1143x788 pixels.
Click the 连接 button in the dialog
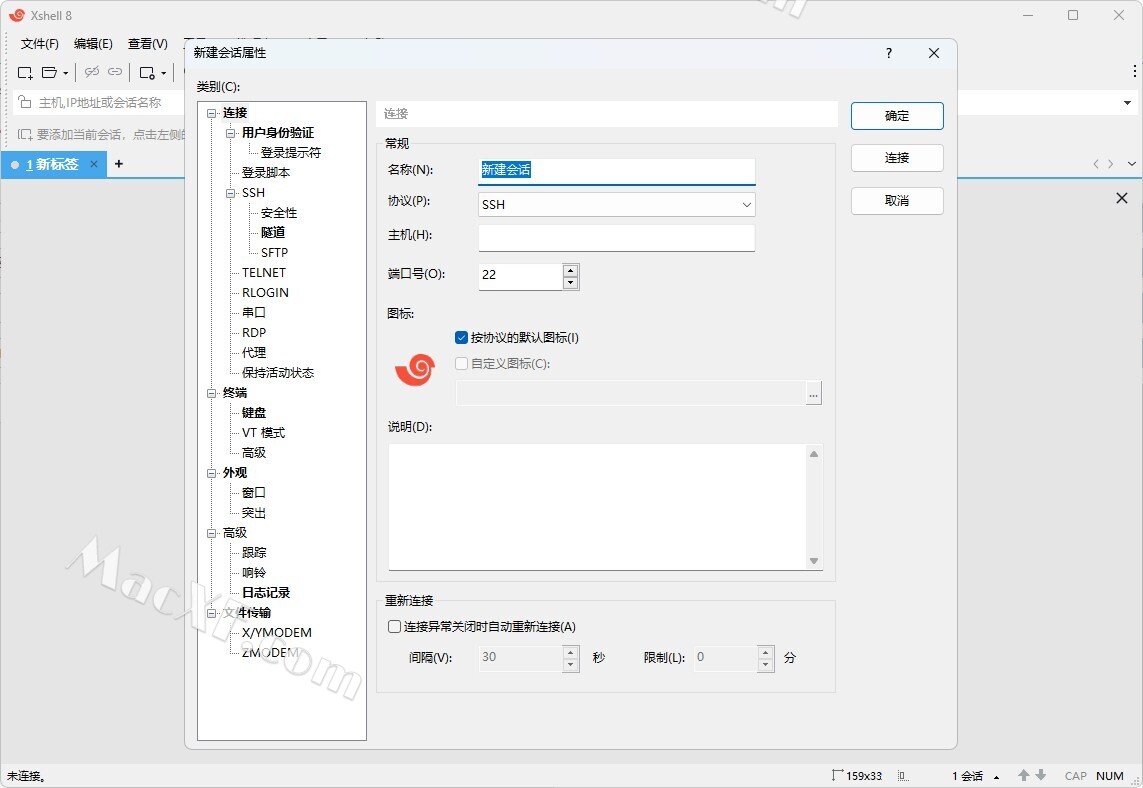click(x=897, y=158)
